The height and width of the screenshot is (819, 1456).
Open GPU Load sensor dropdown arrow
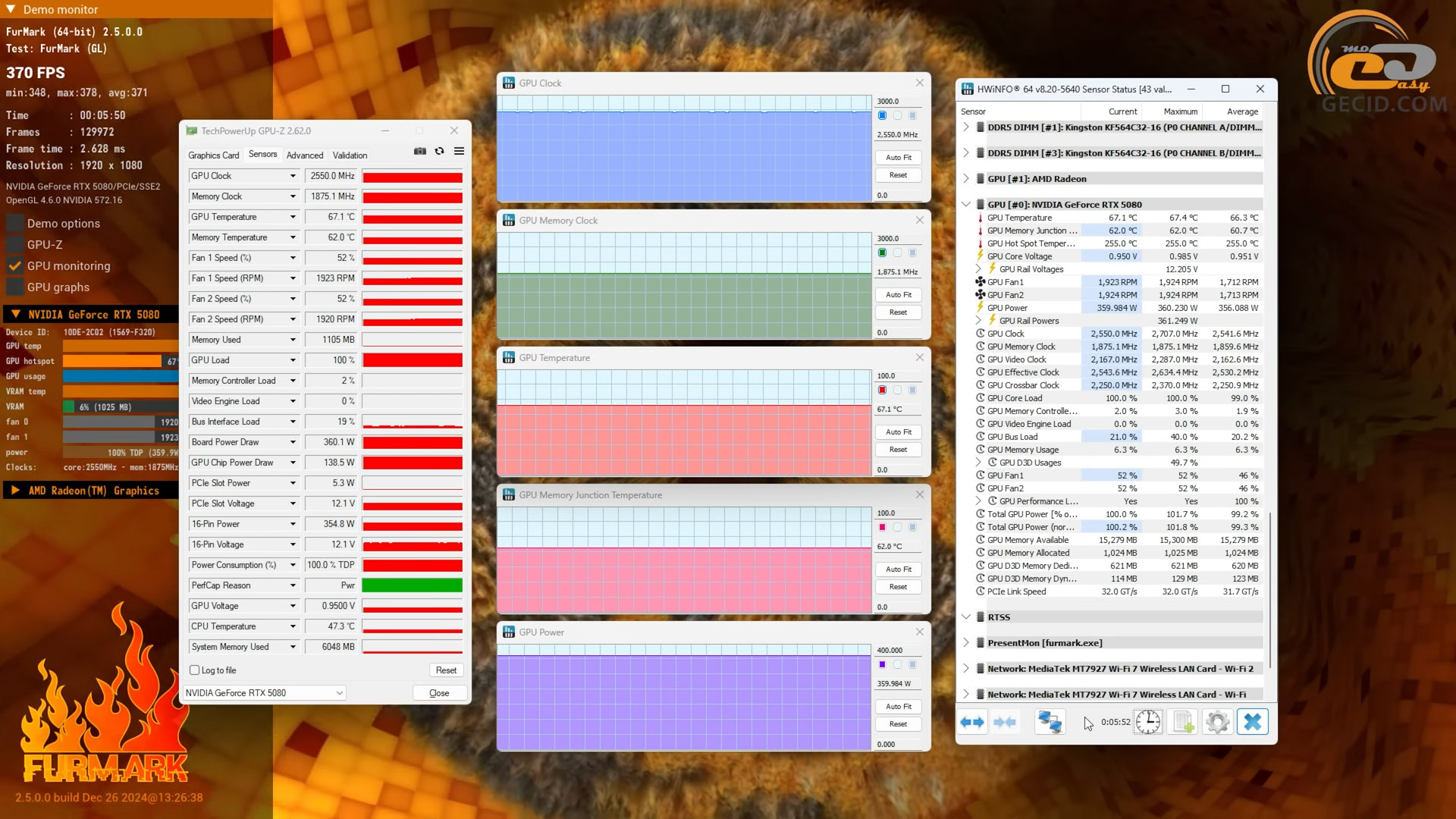coord(293,360)
